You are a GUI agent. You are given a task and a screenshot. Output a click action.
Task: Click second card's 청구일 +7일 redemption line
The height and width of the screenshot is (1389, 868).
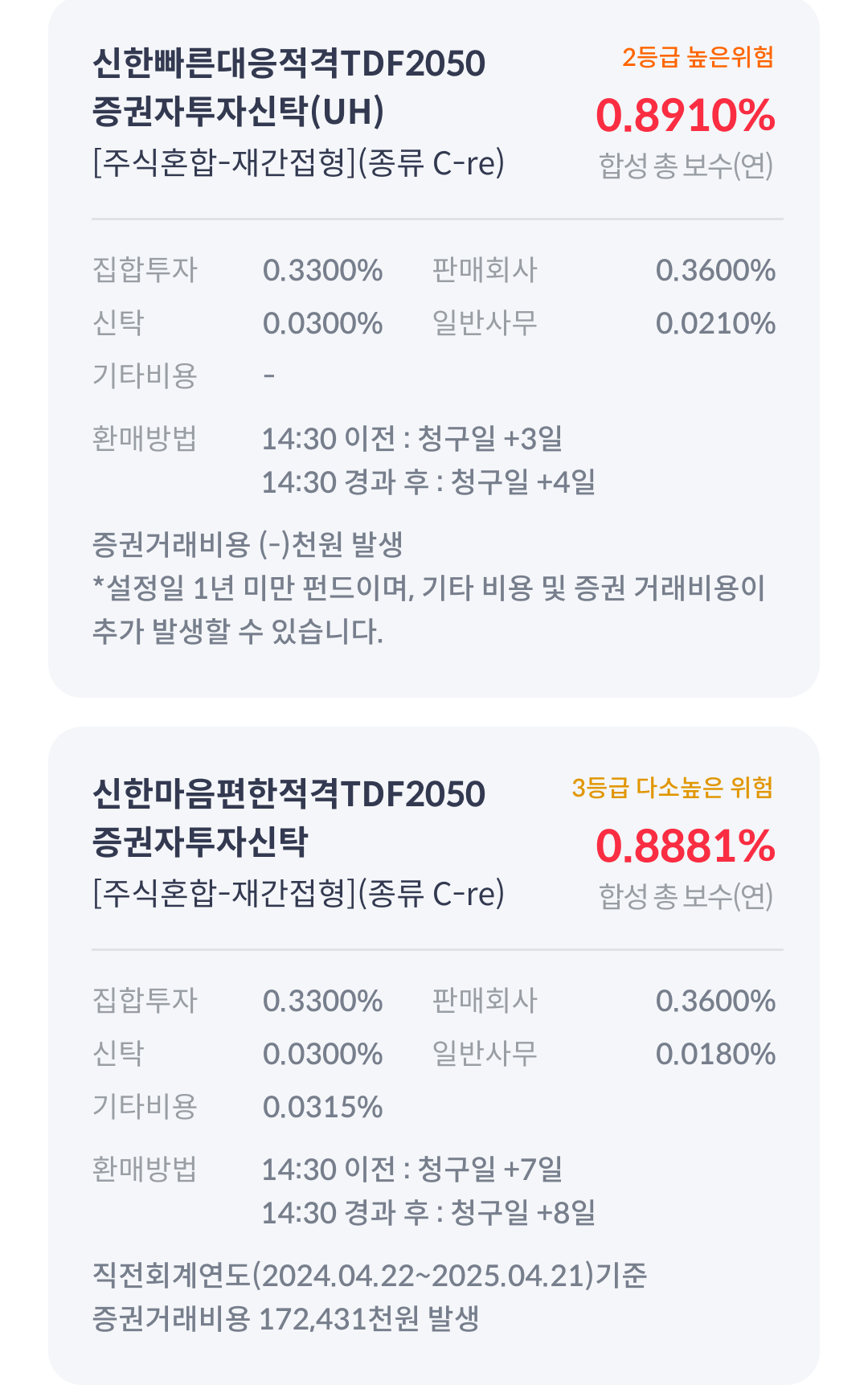click(x=412, y=1170)
